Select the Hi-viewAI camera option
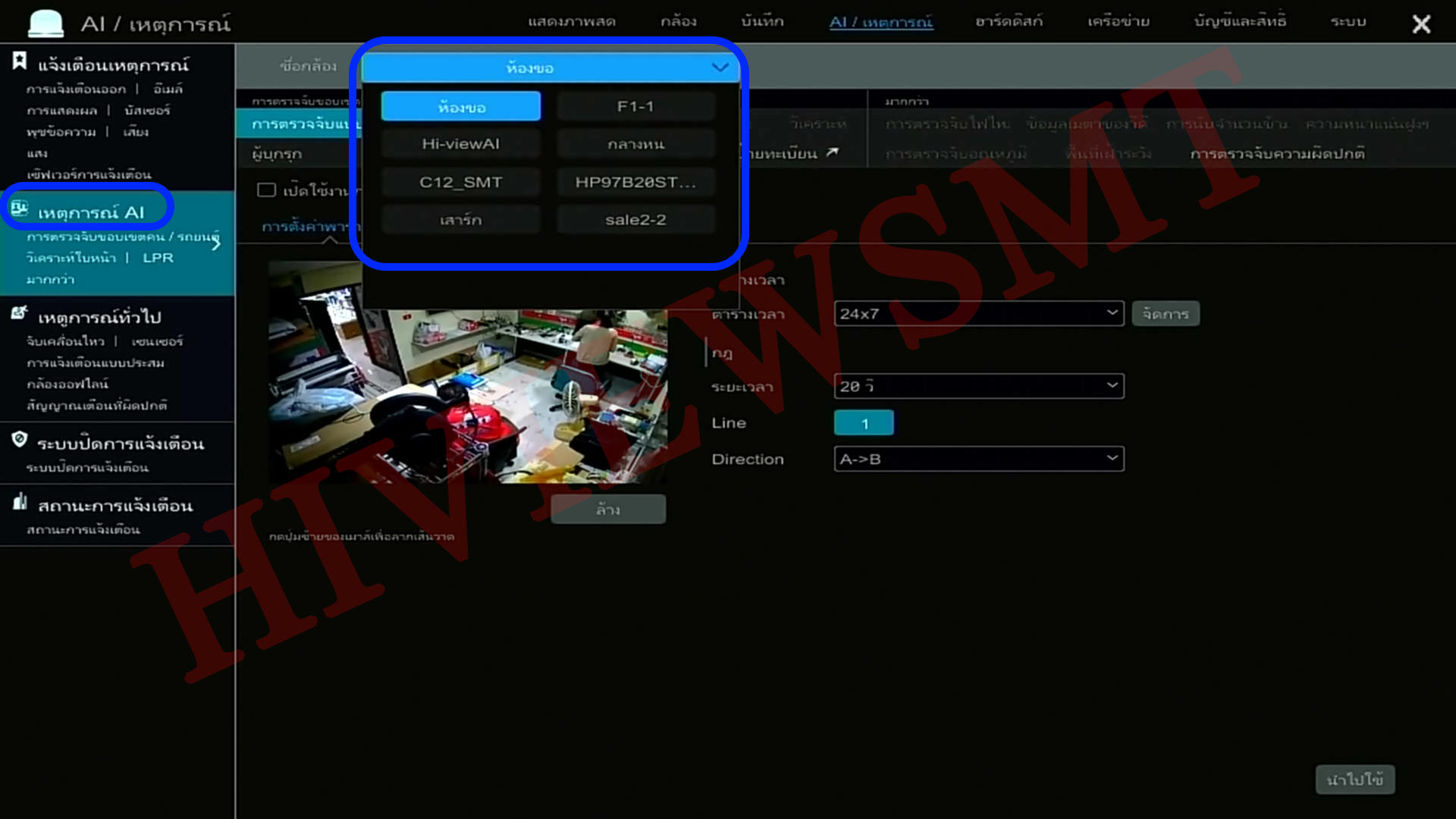The height and width of the screenshot is (819, 1456). point(460,144)
